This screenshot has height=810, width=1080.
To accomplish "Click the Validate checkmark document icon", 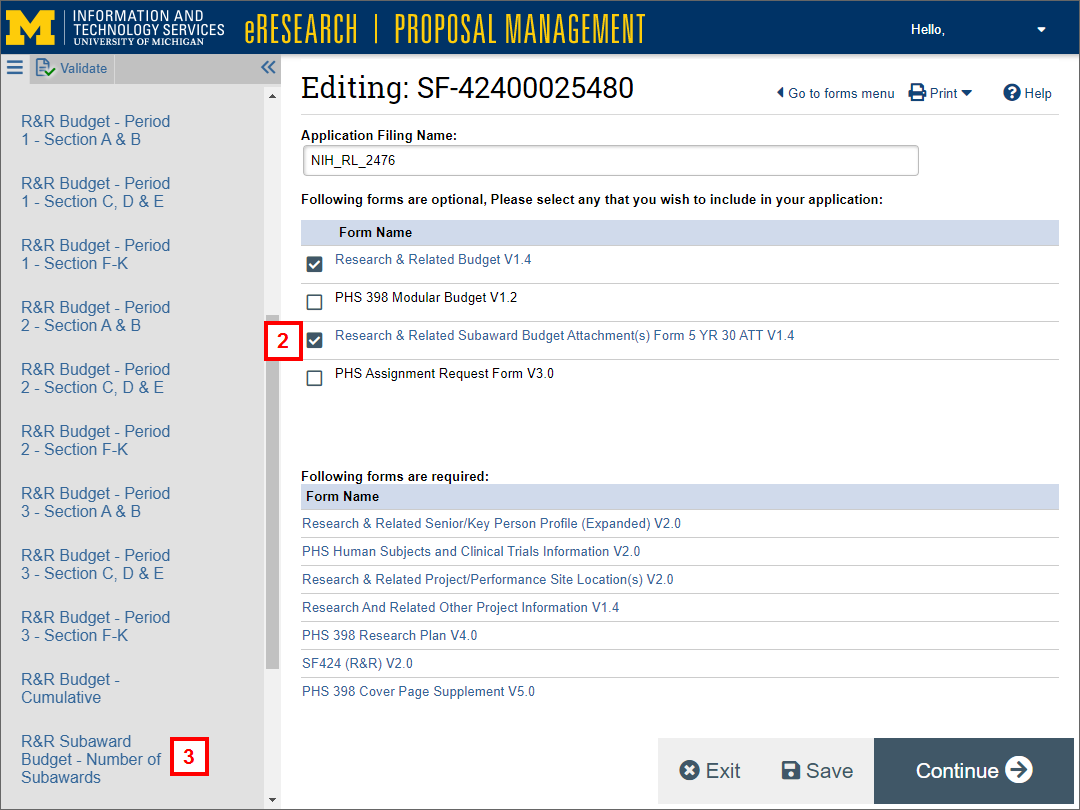I will tap(45, 68).
